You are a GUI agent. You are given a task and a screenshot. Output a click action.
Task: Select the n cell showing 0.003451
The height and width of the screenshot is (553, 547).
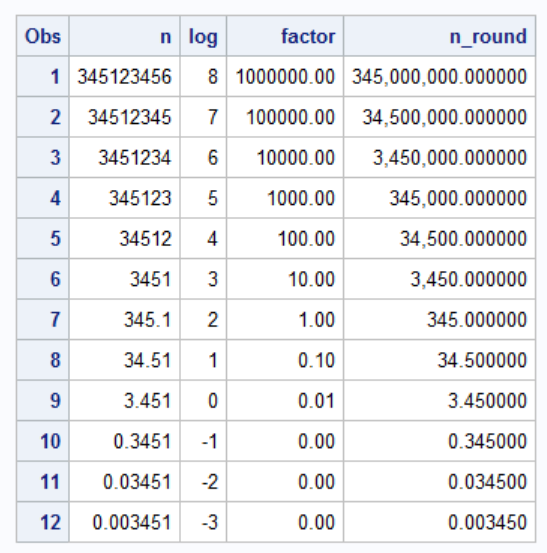(x=124, y=522)
